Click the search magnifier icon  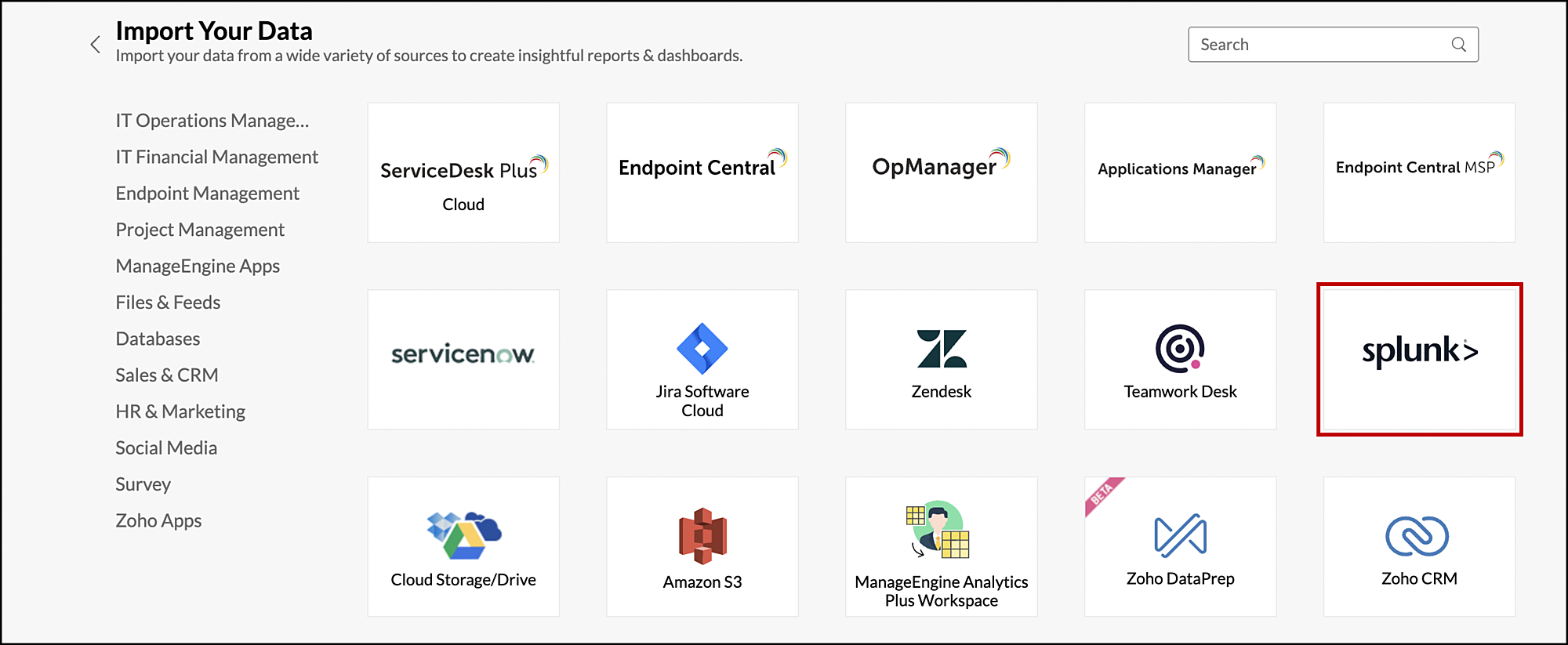coord(1458,45)
